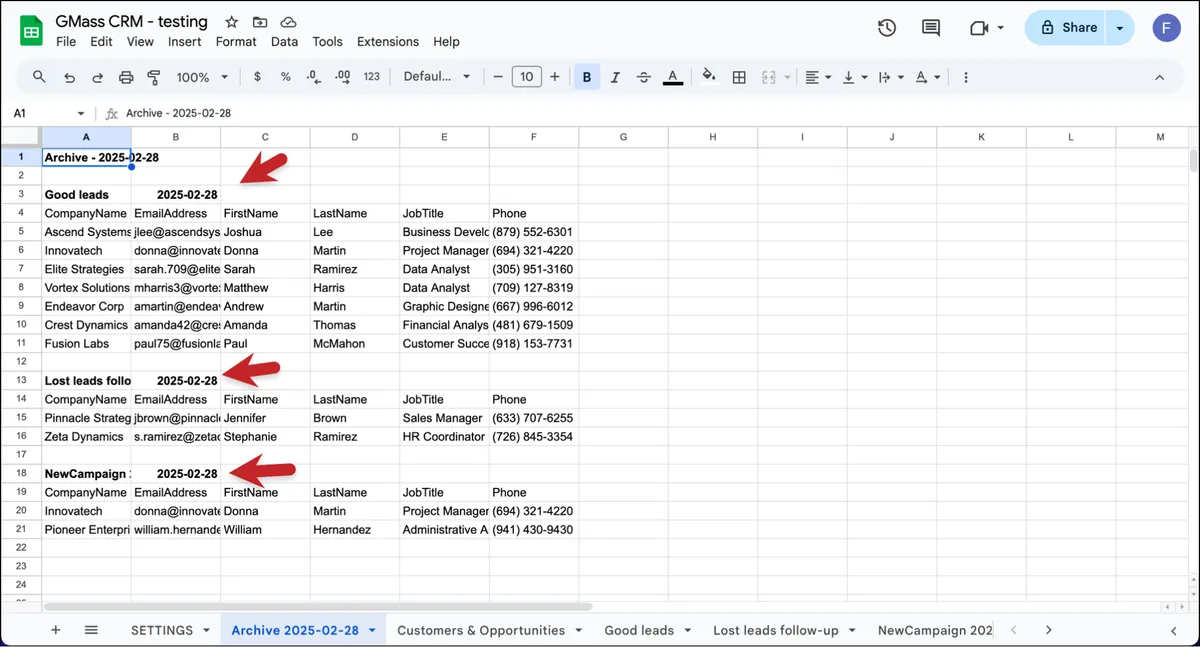Image resolution: width=1200 pixels, height=647 pixels.
Task: Decrease font size with minus button
Action: 497,77
